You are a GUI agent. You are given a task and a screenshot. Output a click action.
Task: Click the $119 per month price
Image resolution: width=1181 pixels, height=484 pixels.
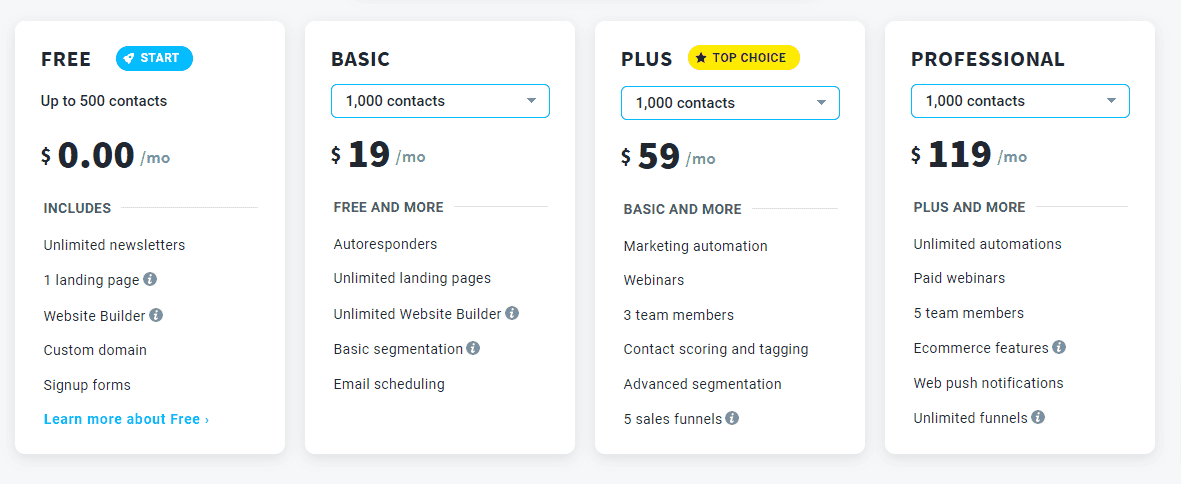pos(969,155)
